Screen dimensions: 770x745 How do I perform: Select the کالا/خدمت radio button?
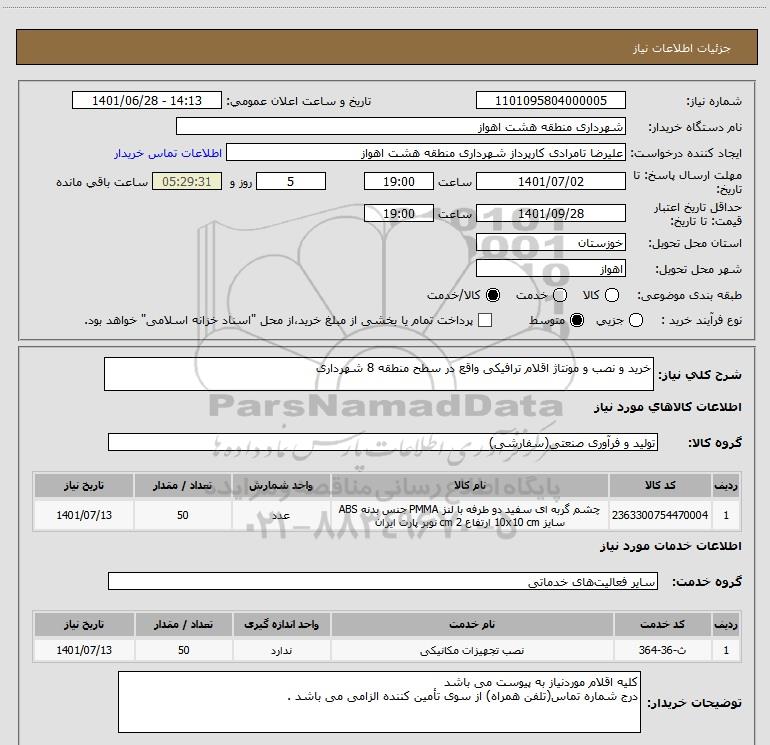point(493,295)
